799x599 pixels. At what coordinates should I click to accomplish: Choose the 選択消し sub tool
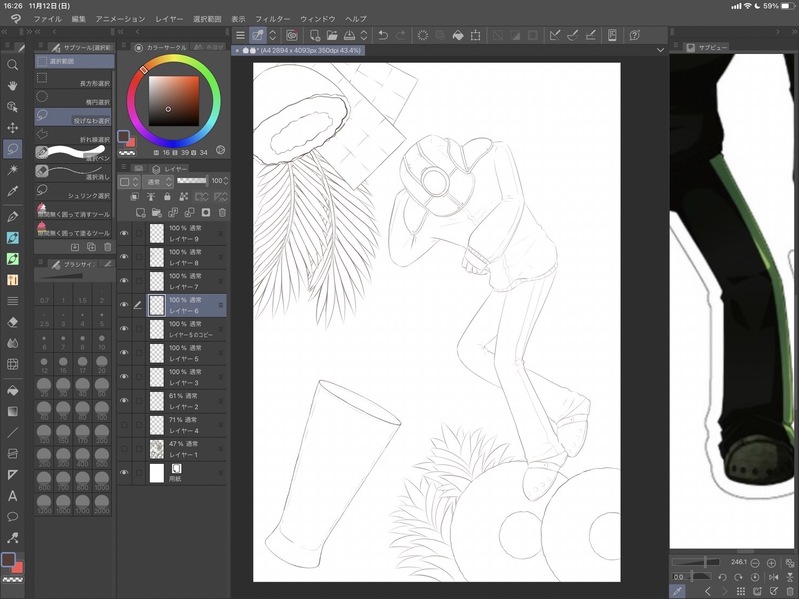tap(74, 172)
